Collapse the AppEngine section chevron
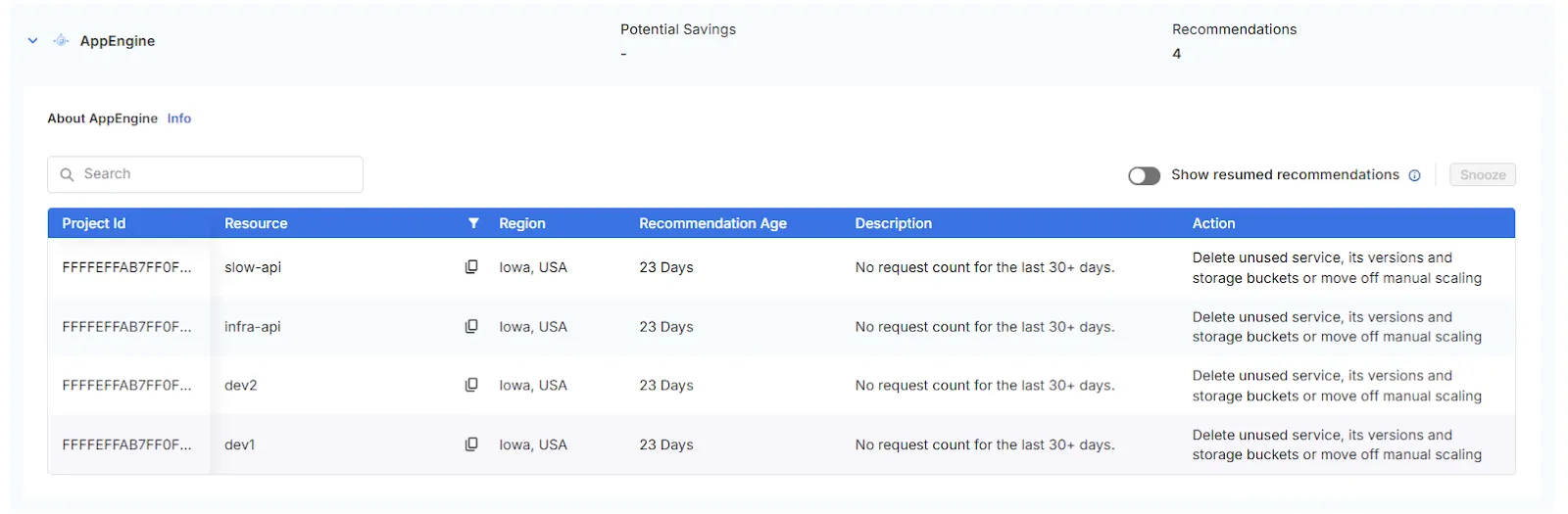Image resolution: width=1568 pixels, height=514 pixels. (33, 41)
